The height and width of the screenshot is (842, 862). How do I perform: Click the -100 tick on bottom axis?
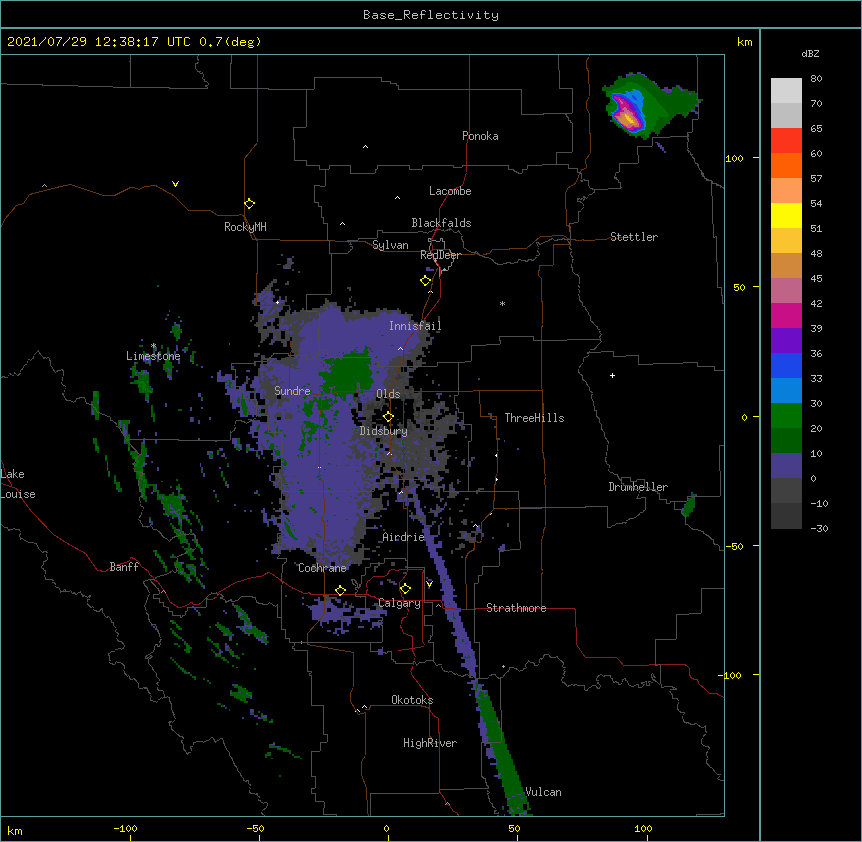click(x=125, y=828)
